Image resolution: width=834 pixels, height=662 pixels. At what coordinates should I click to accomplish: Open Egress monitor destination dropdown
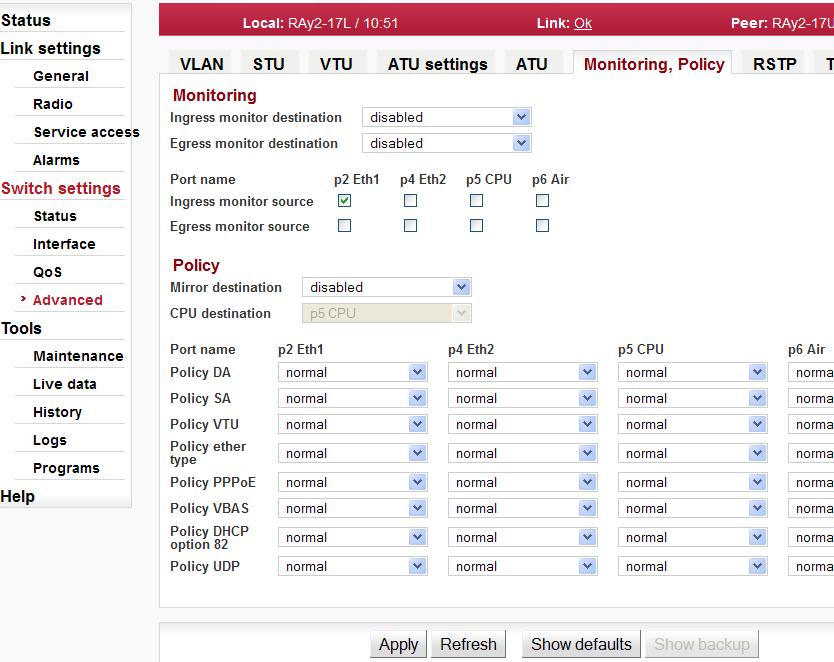coord(447,143)
